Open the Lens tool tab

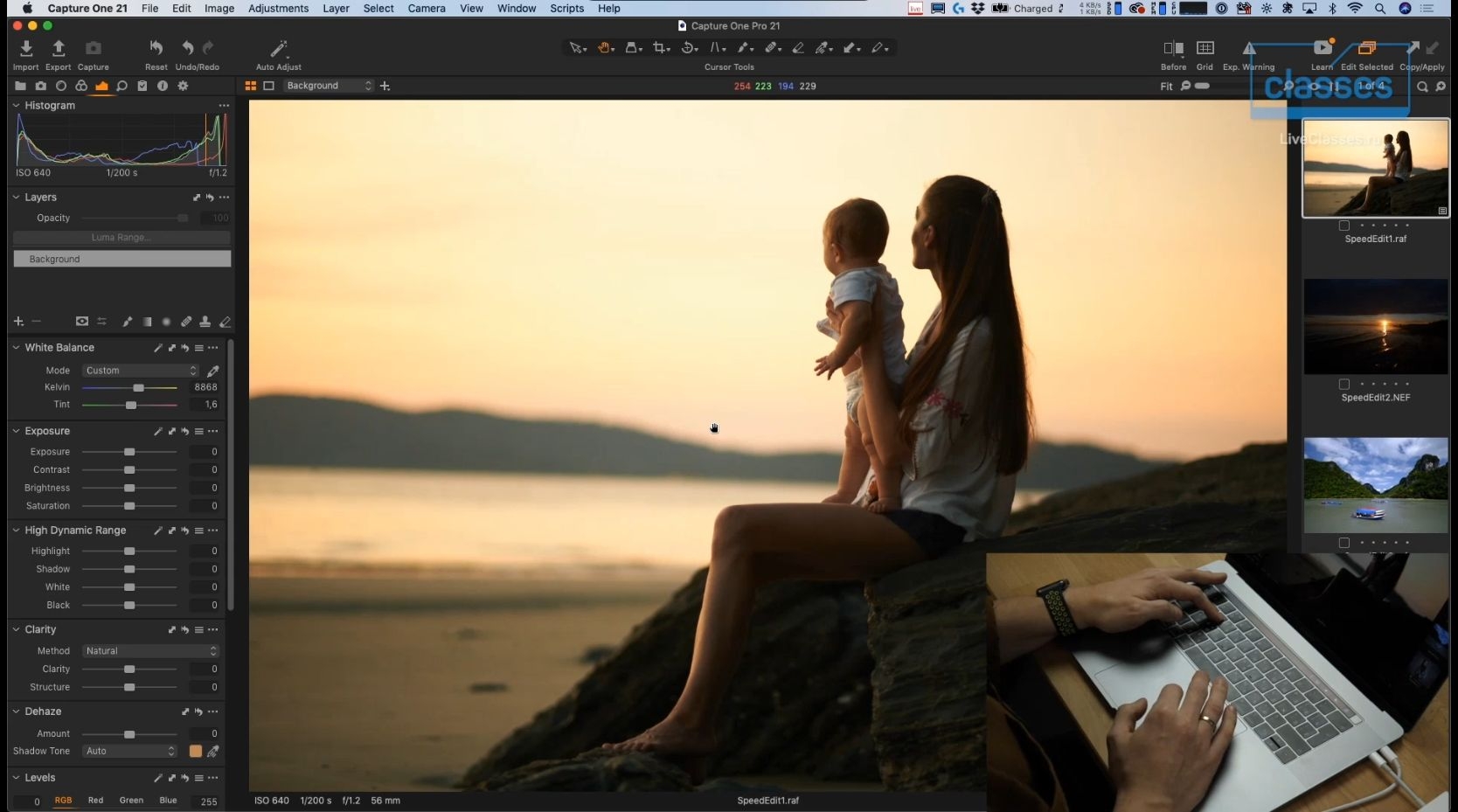tap(61, 86)
